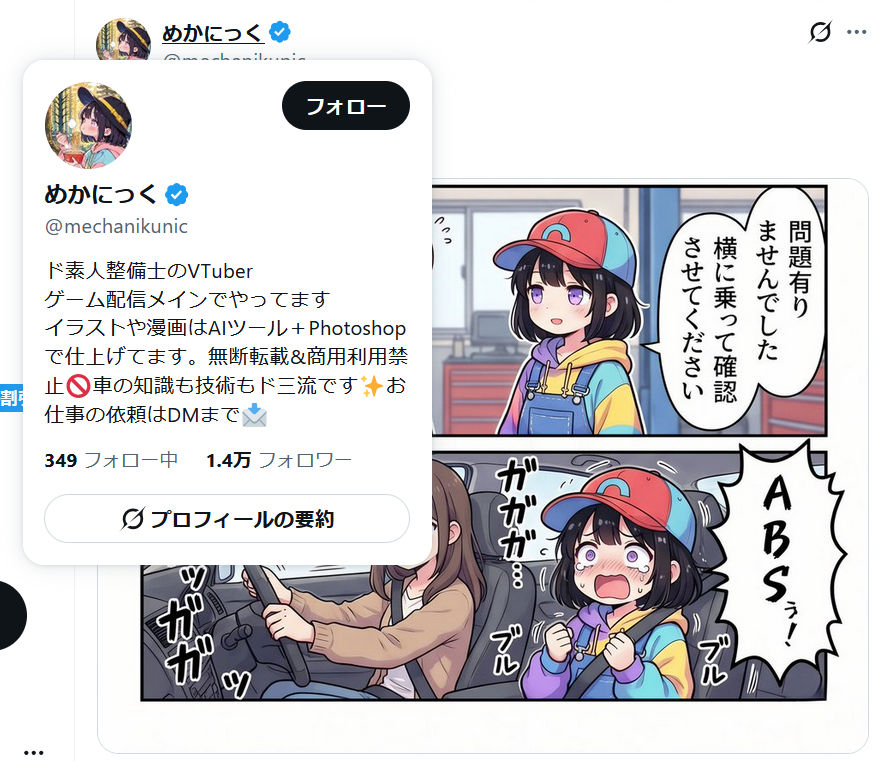Open the @mechanikunic handle link
Screen dimensions: 880x761
pos(116,226)
